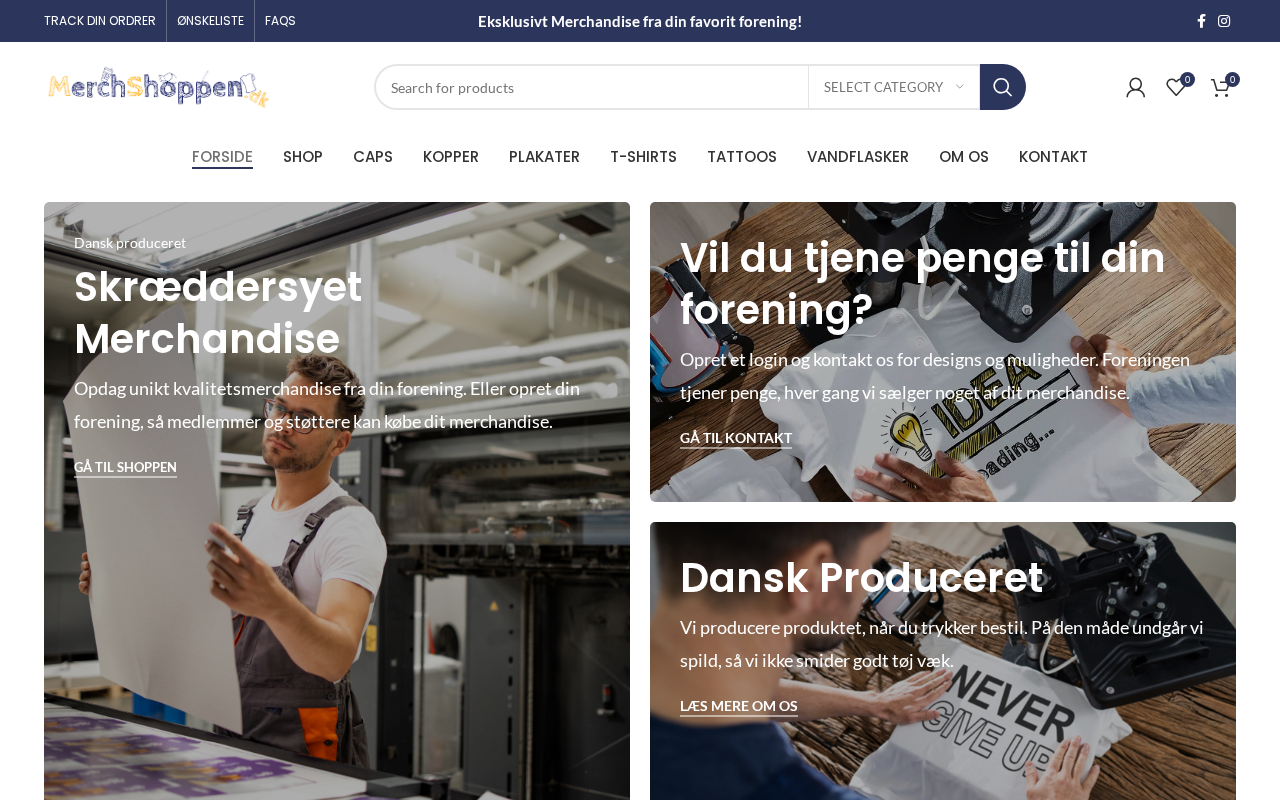Image resolution: width=1280 pixels, height=800 pixels.
Task: Click the GÅ TIL SHOPPEN link
Action: click(x=125, y=467)
